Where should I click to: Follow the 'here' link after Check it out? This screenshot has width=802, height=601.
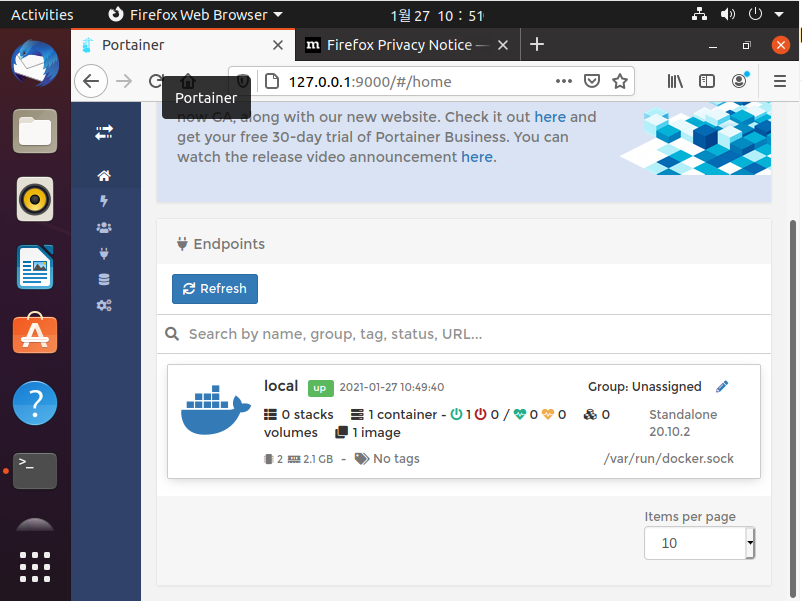click(550, 117)
